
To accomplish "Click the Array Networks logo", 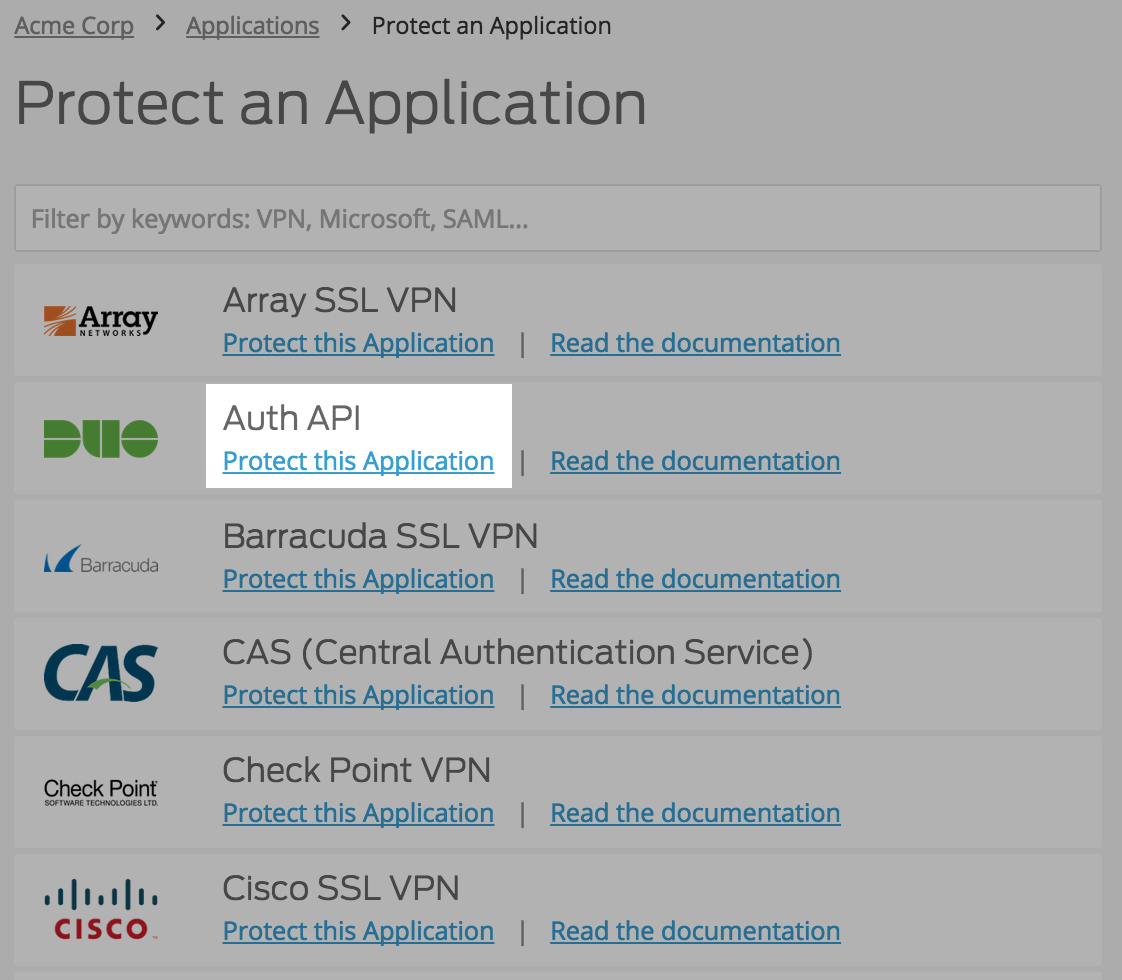I will coord(101,320).
